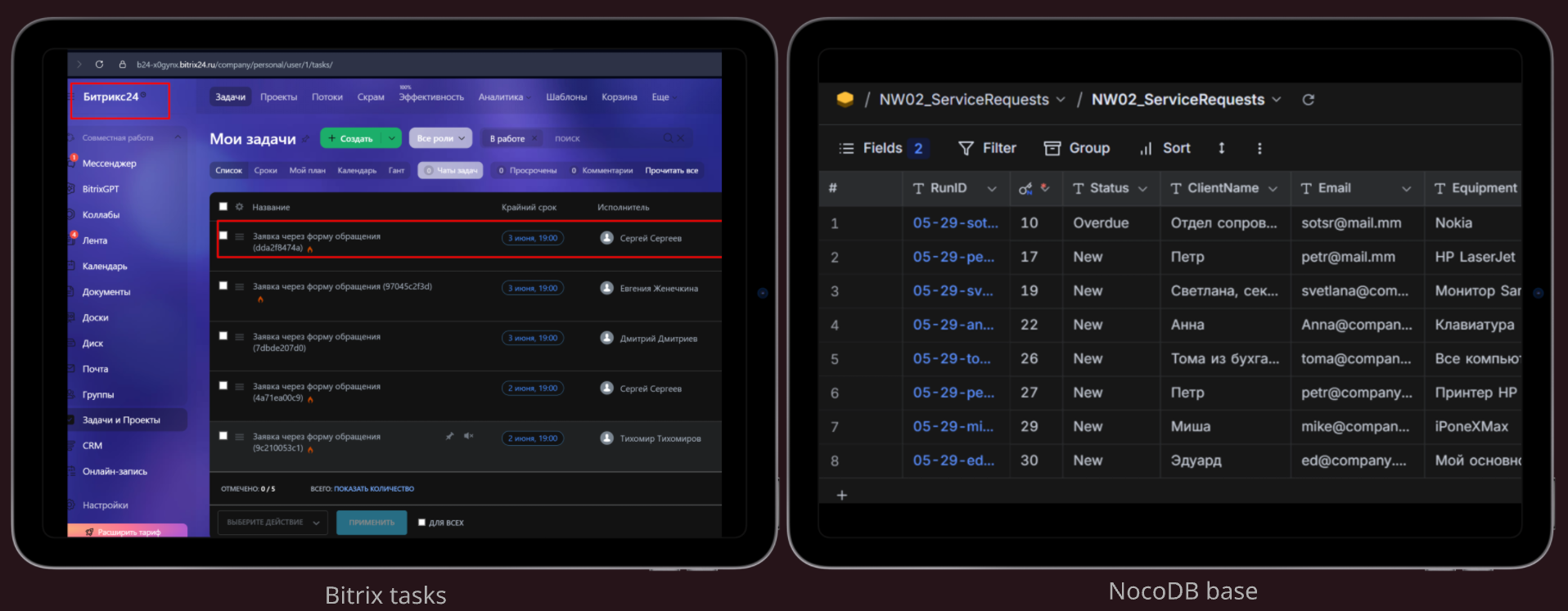
Task: Open the Filter menu in NocoDB
Action: click(988, 148)
